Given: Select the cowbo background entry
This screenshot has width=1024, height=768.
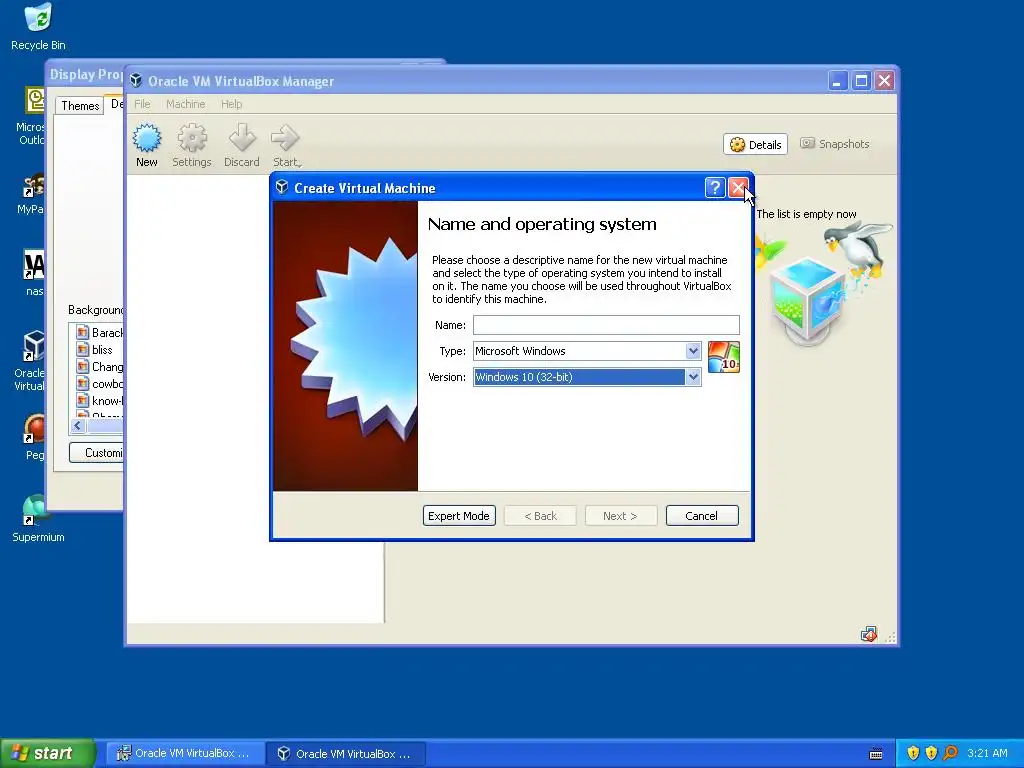Looking at the screenshot, I should click(99, 384).
